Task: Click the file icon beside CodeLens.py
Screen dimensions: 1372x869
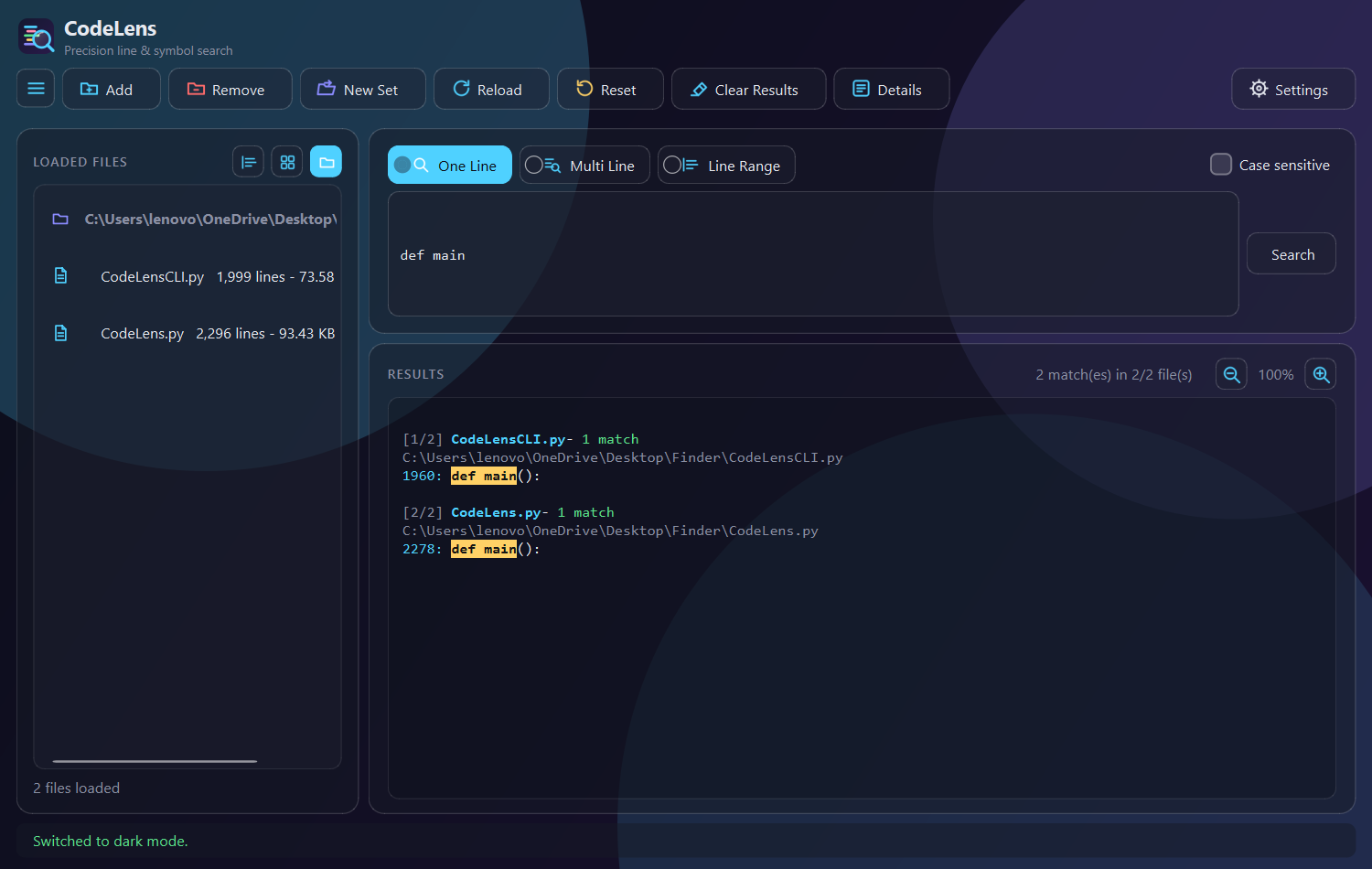Action: click(60, 333)
